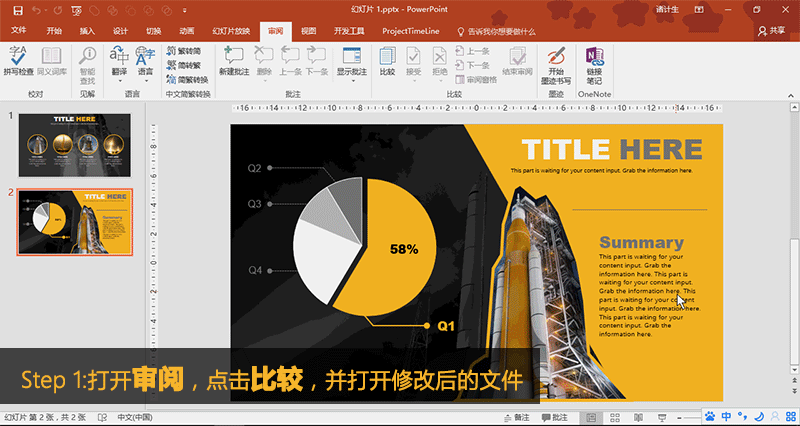This screenshot has width=800, height=426.
Task: Add a comment with 新建批注
Action: click(x=235, y=60)
